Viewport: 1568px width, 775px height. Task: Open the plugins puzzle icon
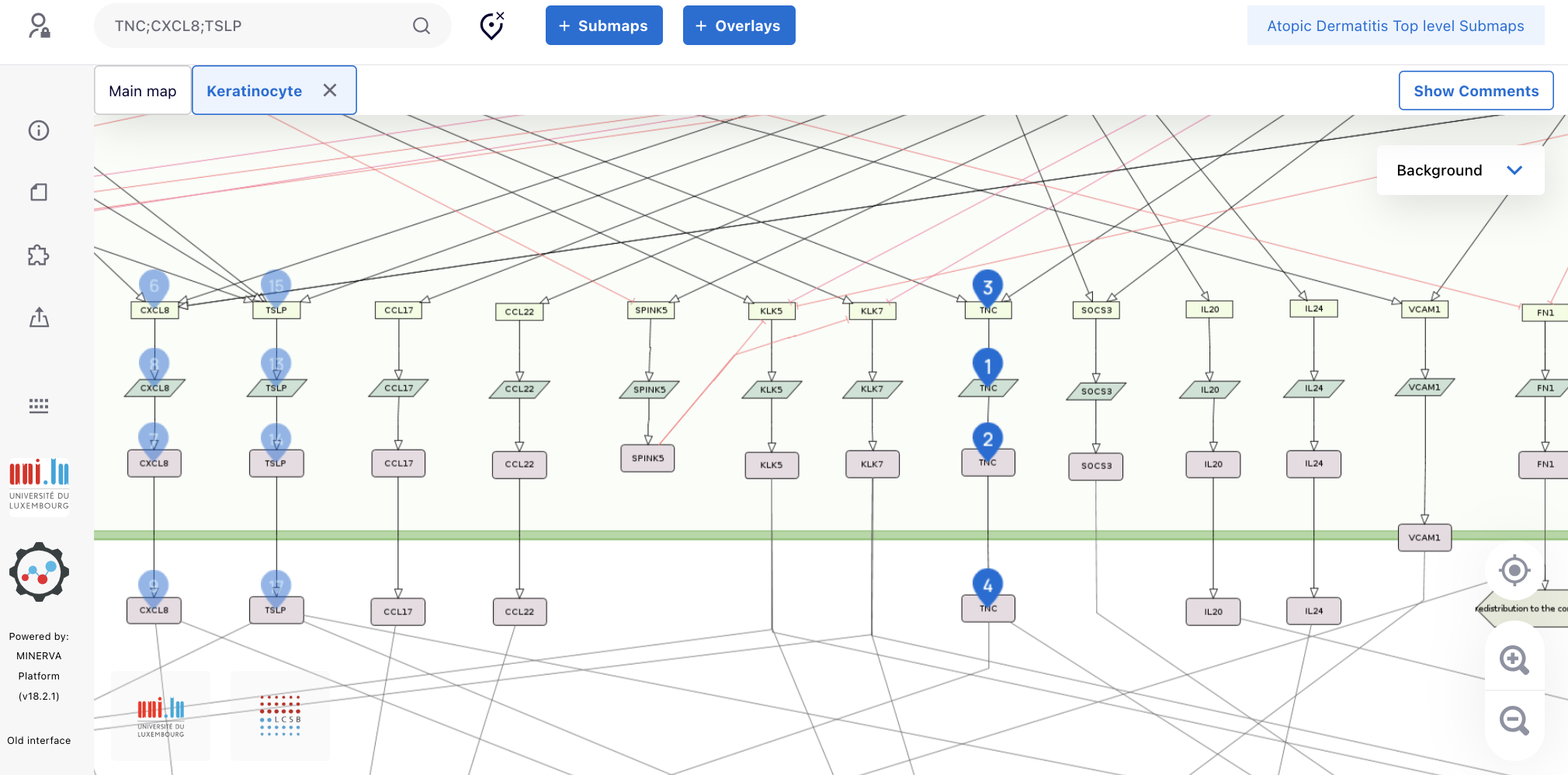point(39,255)
